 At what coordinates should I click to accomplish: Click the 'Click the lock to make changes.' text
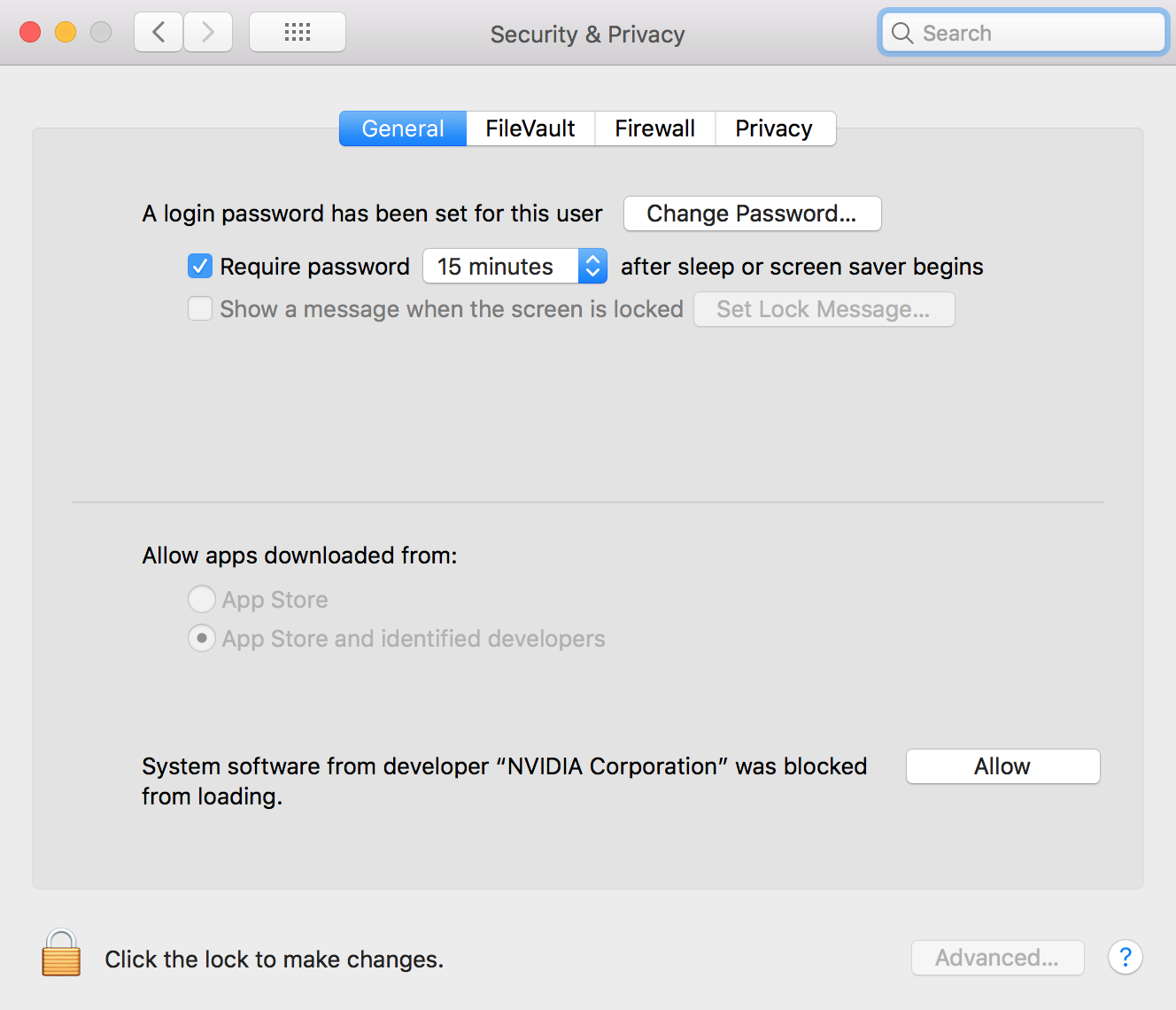click(x=275, y=959)
